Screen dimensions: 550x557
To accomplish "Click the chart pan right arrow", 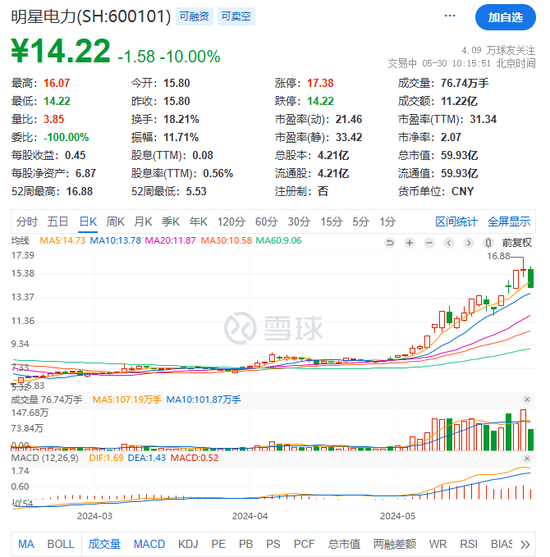I will pos(469,243).
